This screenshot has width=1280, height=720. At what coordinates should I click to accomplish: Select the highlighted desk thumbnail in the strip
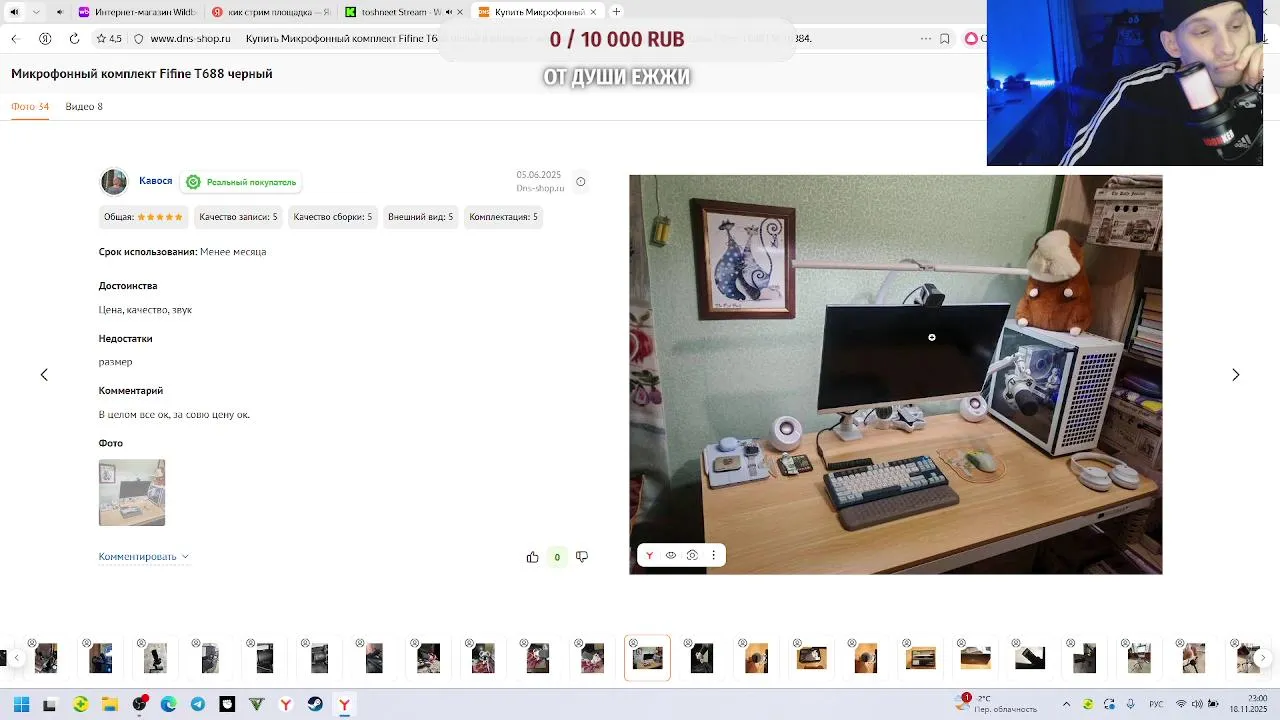point(647,658)
